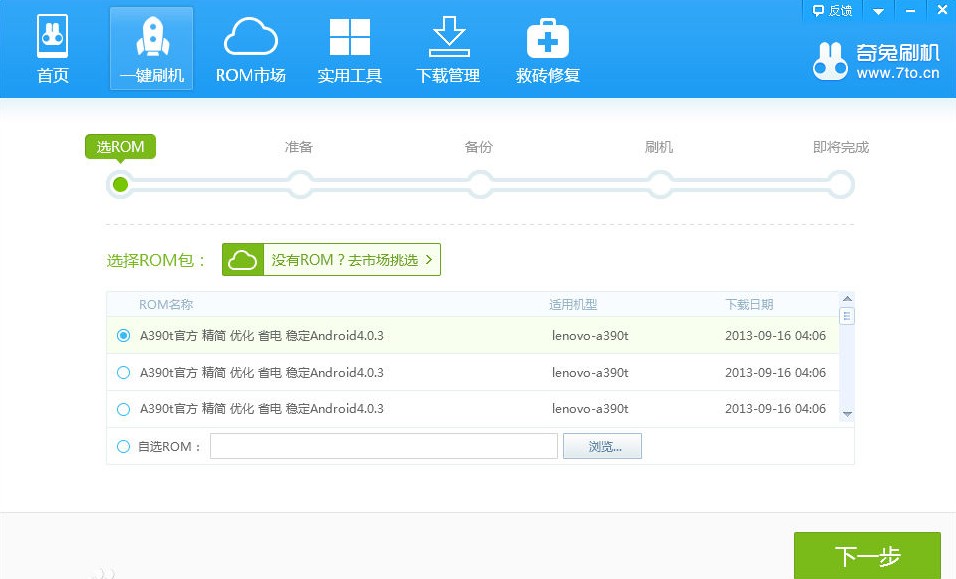Click the custom ROM path input field
The image size is (956, 579).
click(384, 446)
